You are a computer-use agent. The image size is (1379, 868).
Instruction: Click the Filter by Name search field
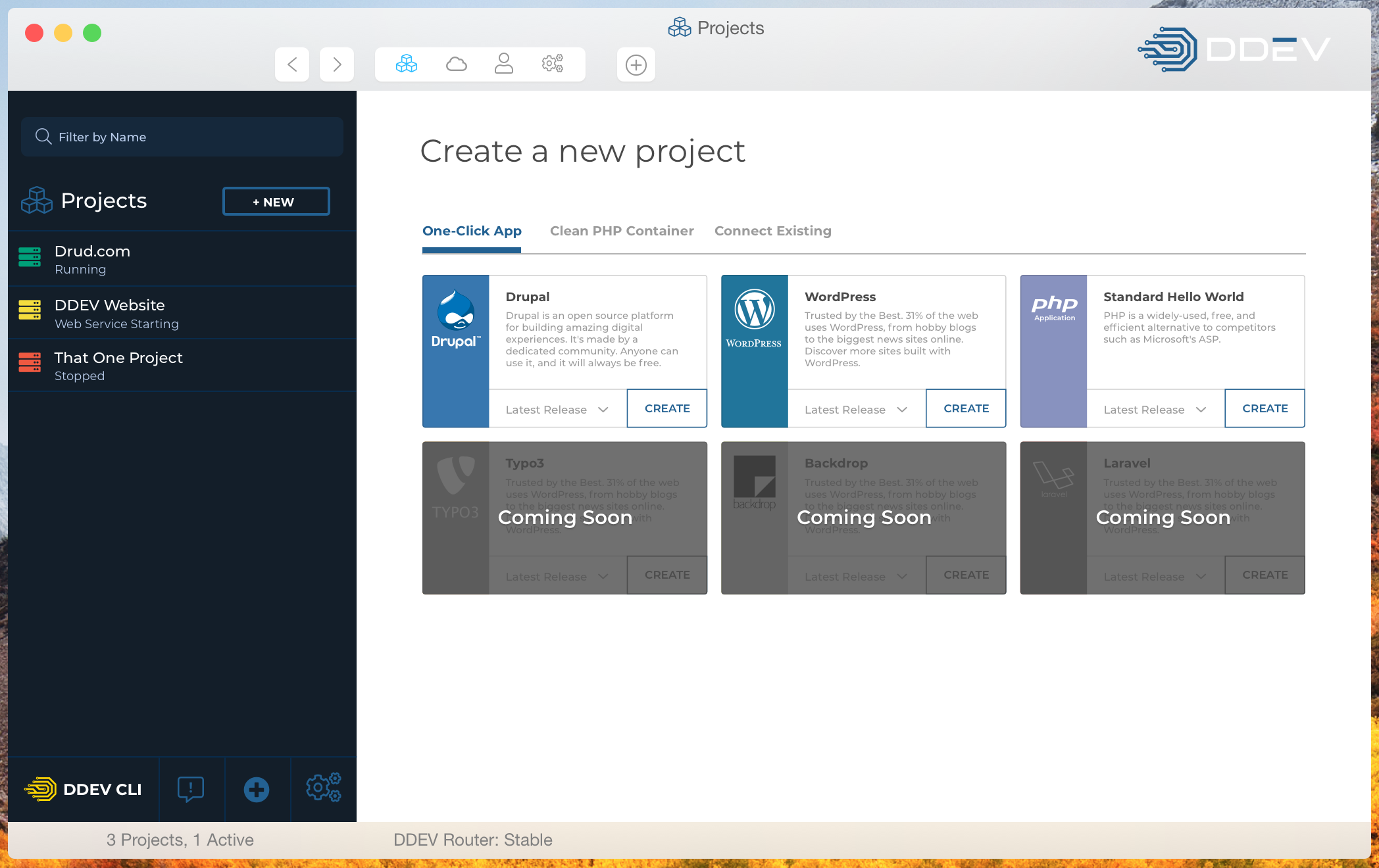[x=182, y=137]
